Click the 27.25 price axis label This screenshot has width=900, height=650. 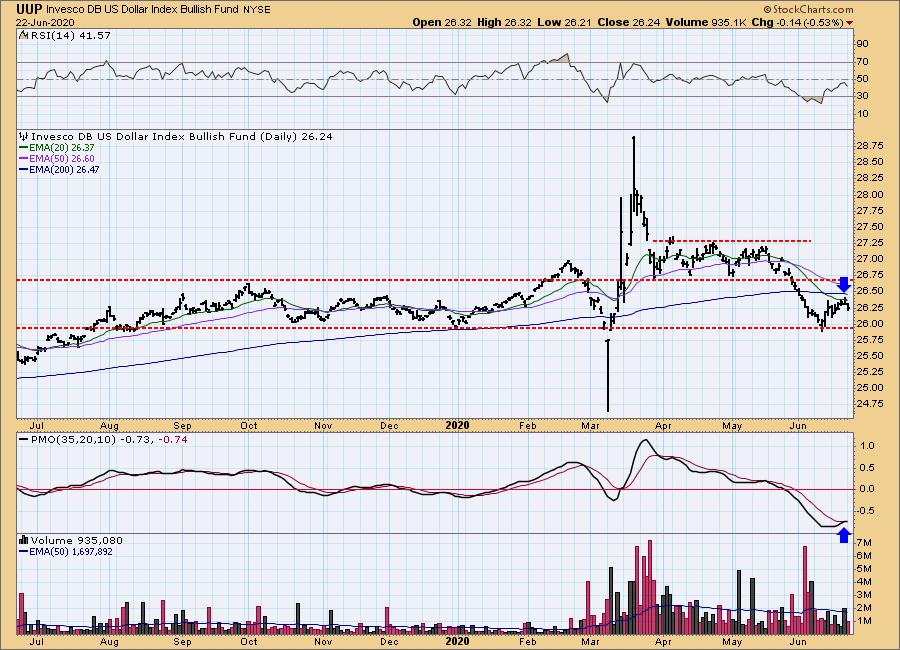(x=870, y=243)
